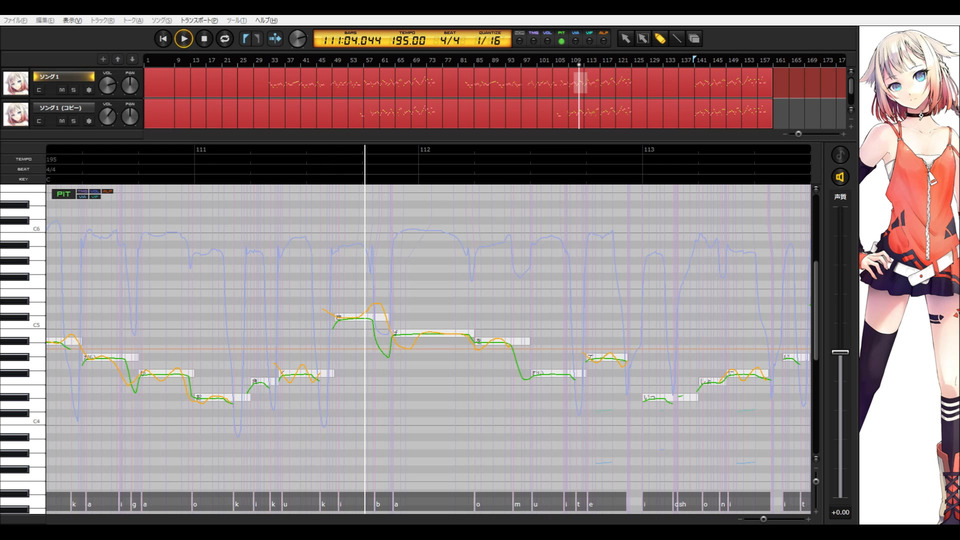Click the piano roll horizontal zoom slider
Screen dimensions: 960x540
pyautogui.click(x=763, y=519)
